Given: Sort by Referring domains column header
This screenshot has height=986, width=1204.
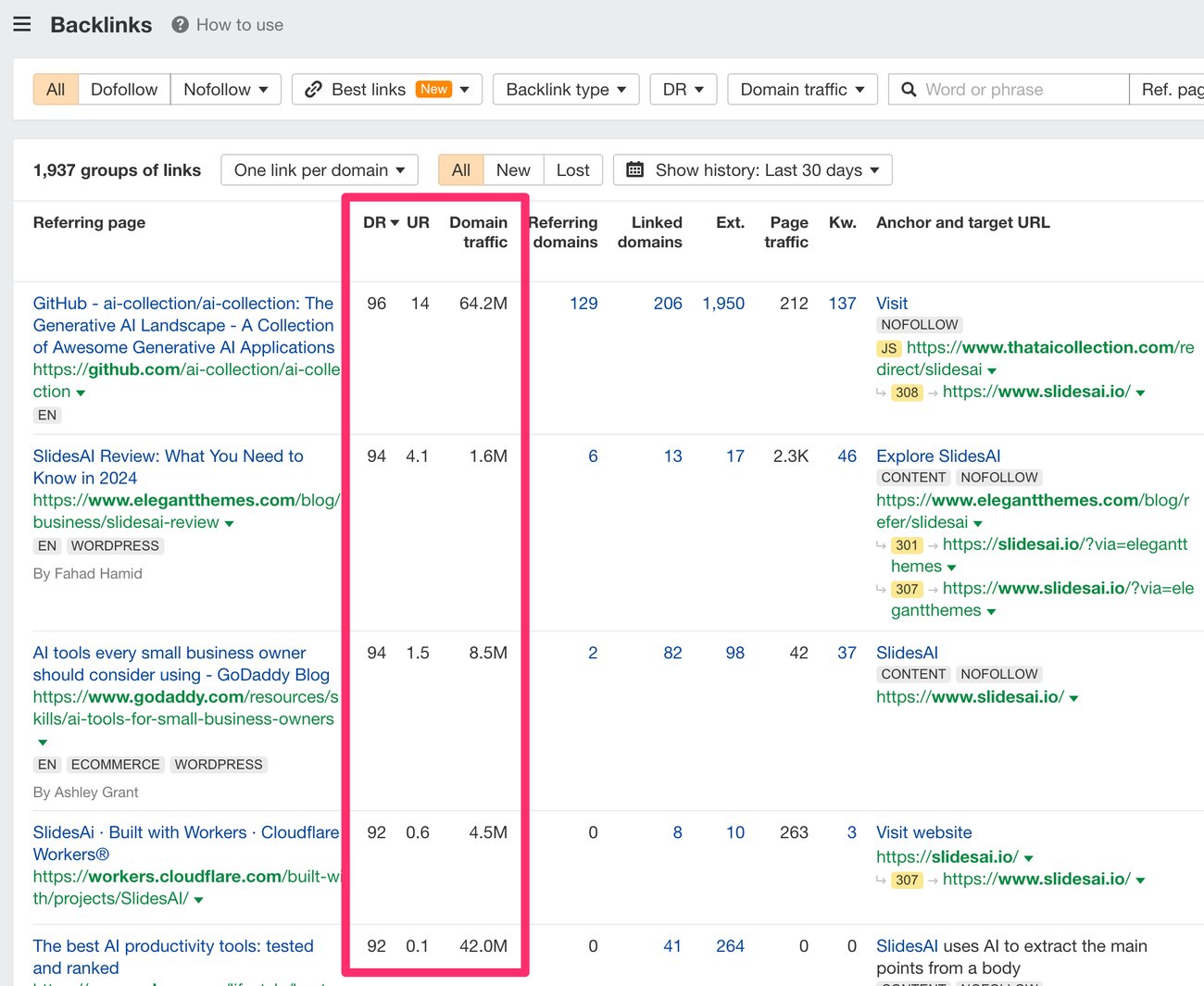Looking at the screenshot, I should click(563, 232).
